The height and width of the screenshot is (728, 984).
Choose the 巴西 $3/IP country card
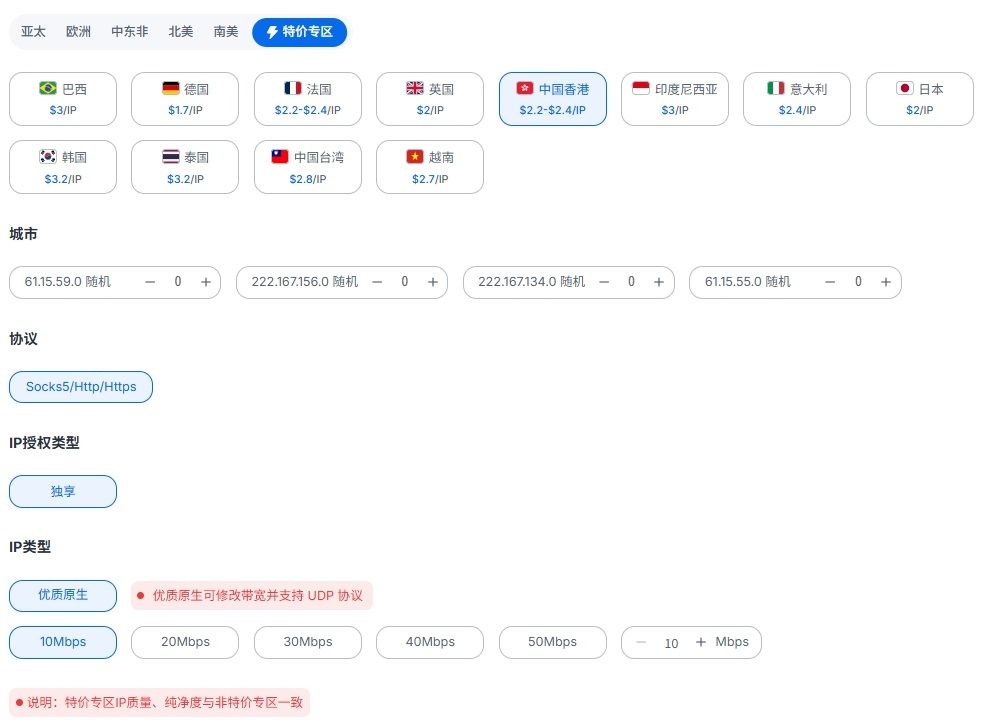click(x=63, y=99)
